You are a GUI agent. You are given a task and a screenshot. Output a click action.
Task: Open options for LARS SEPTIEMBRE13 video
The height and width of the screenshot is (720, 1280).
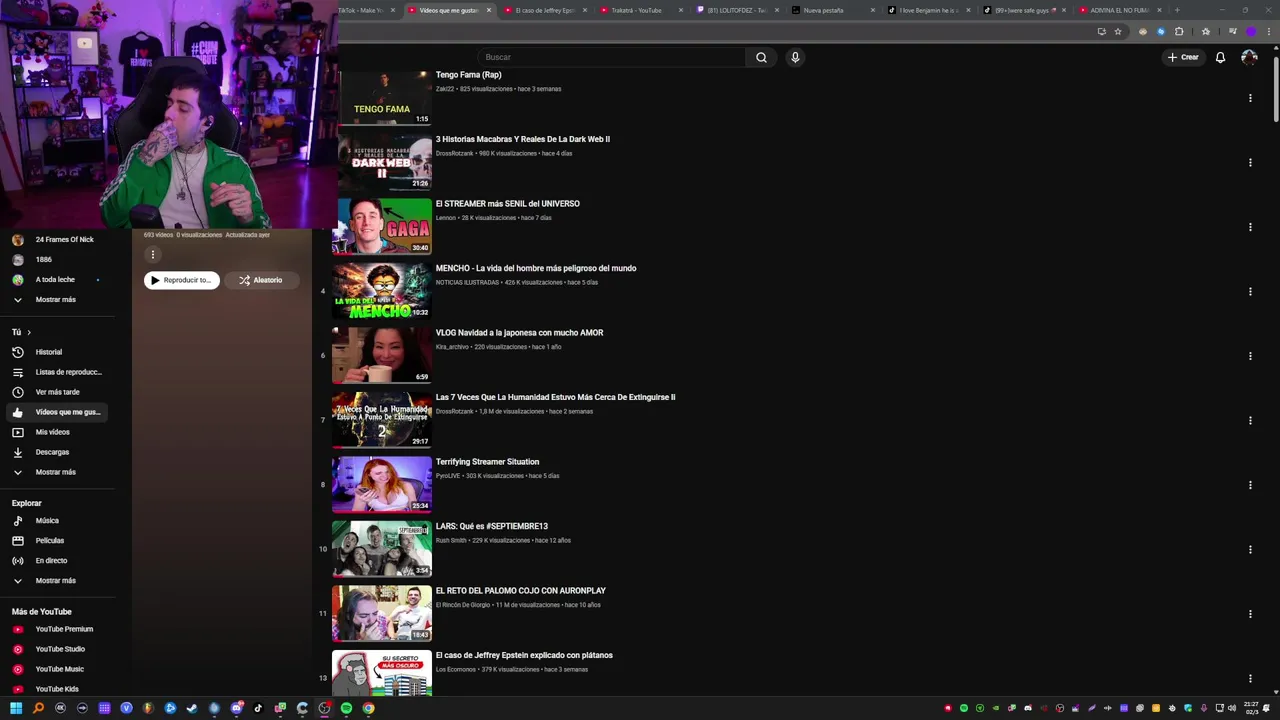point(1250,549)
